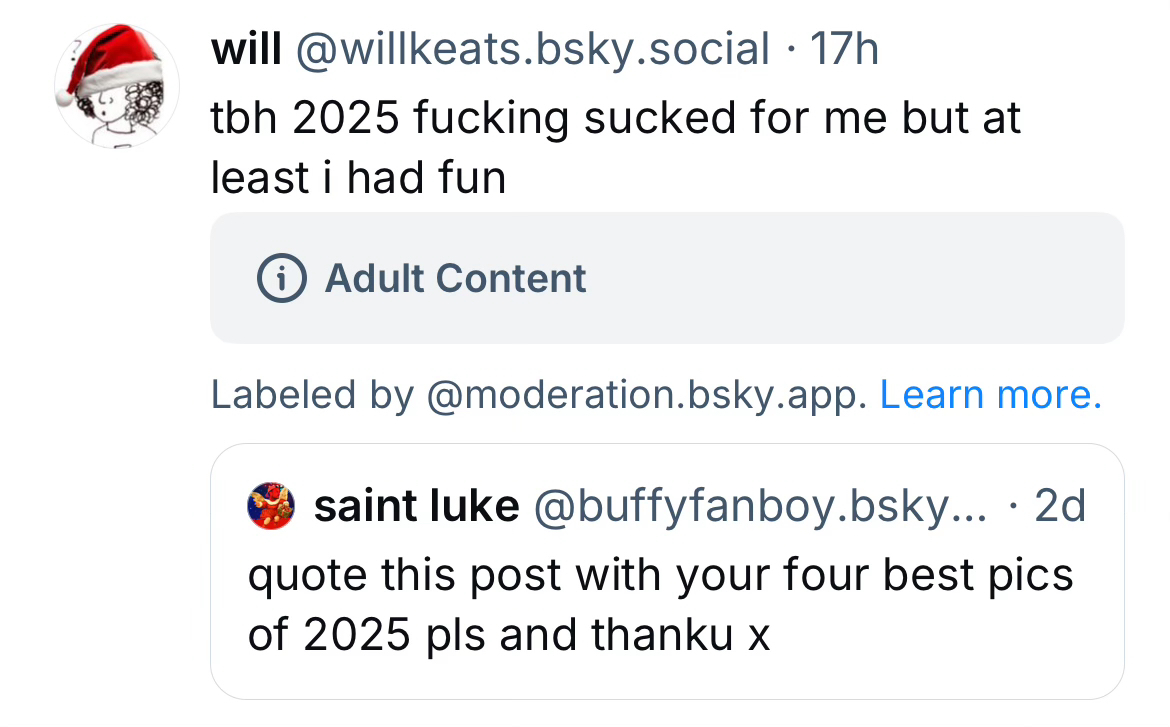Click "of 2025 pls and thanku x" line
Screen dimensions: 1170x727
[508, 634]
